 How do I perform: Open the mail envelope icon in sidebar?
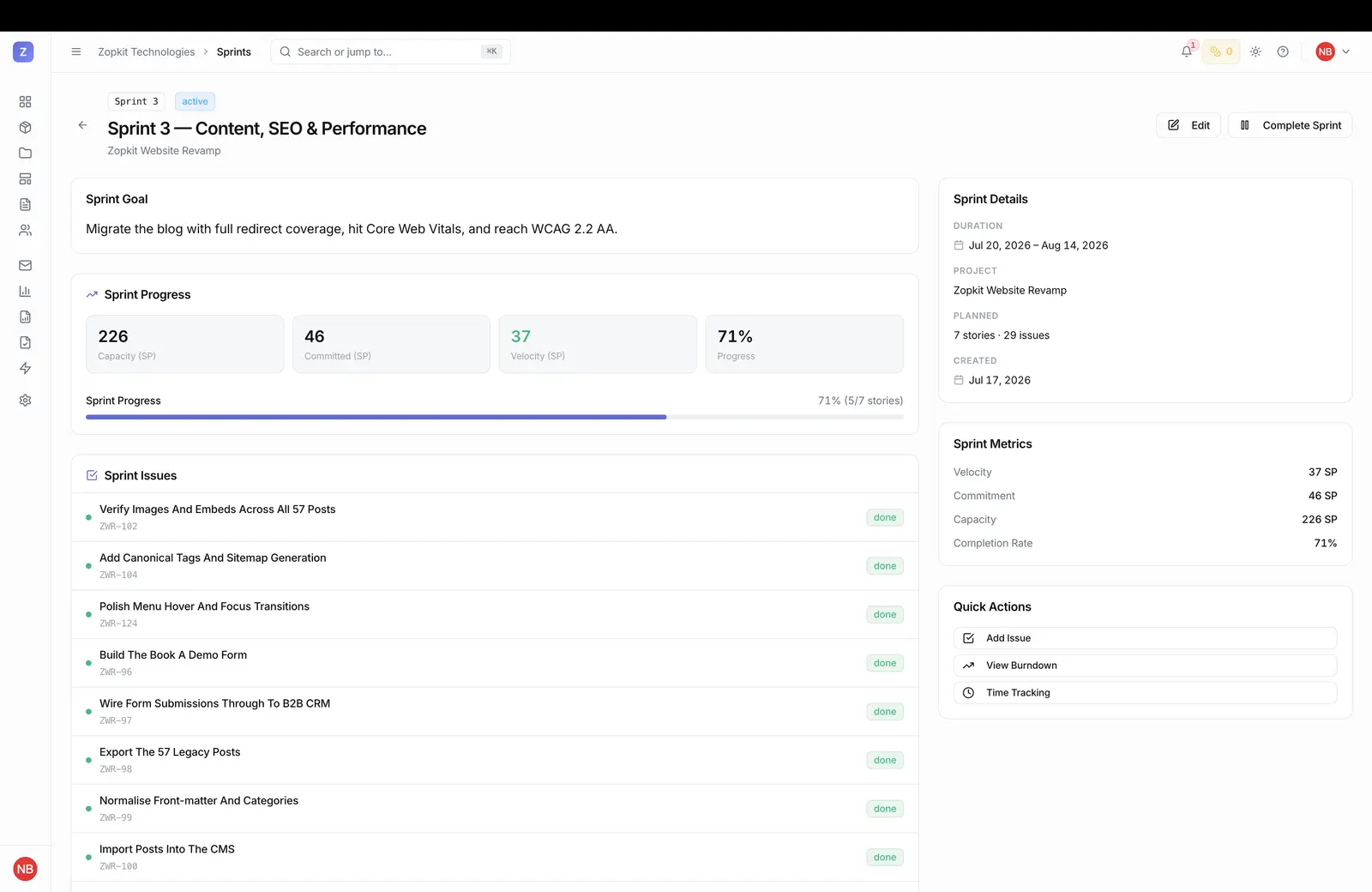(25, 266)
